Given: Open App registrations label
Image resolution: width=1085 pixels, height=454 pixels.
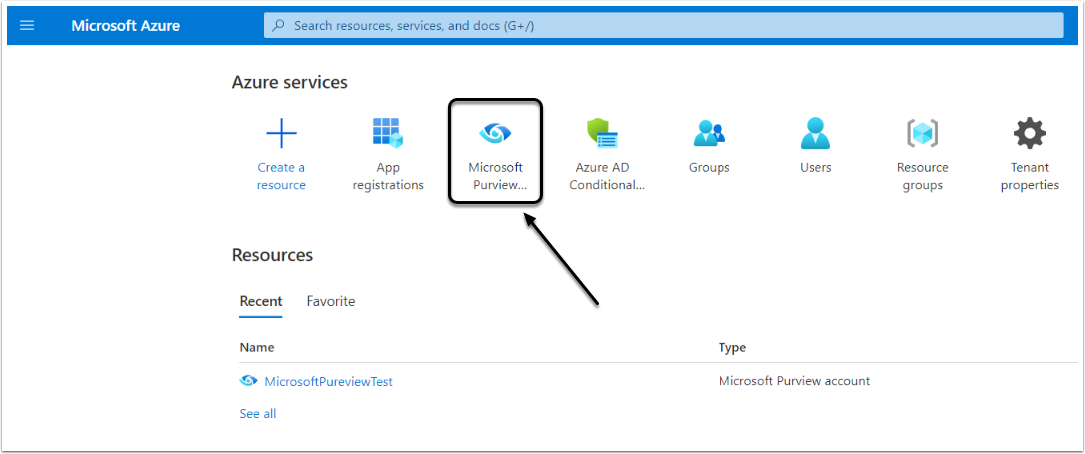Looking at the screenshot, I should coord(388,176).
